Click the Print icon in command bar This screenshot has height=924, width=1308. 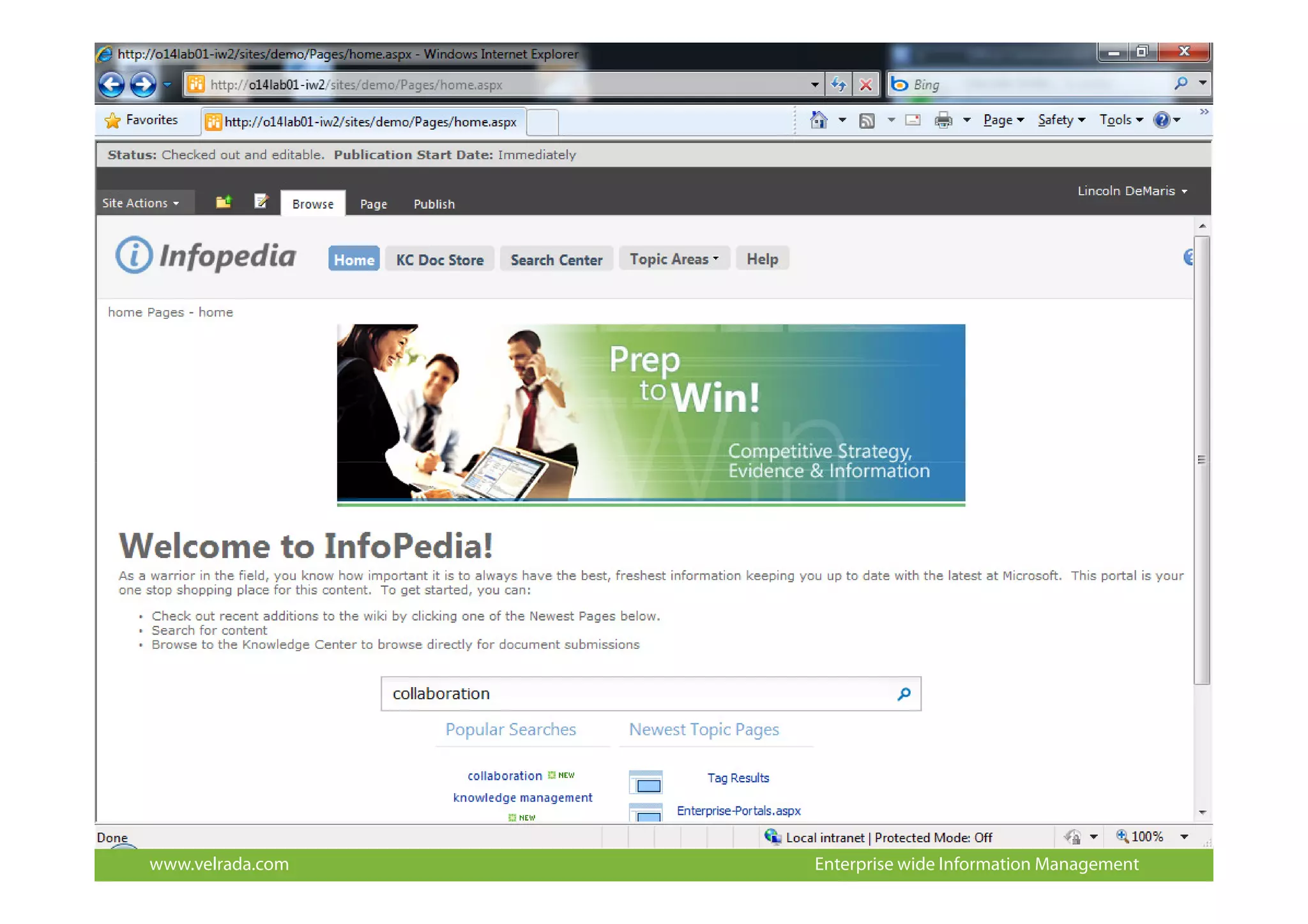[943, 120]
